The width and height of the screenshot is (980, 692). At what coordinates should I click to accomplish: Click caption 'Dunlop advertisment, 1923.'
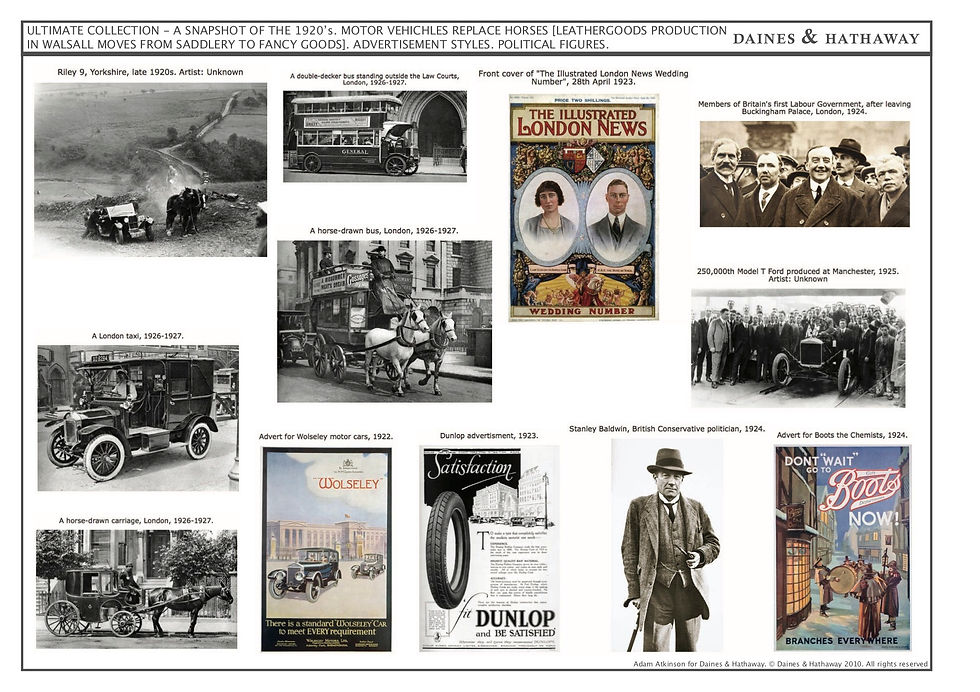tap(489, 435)
